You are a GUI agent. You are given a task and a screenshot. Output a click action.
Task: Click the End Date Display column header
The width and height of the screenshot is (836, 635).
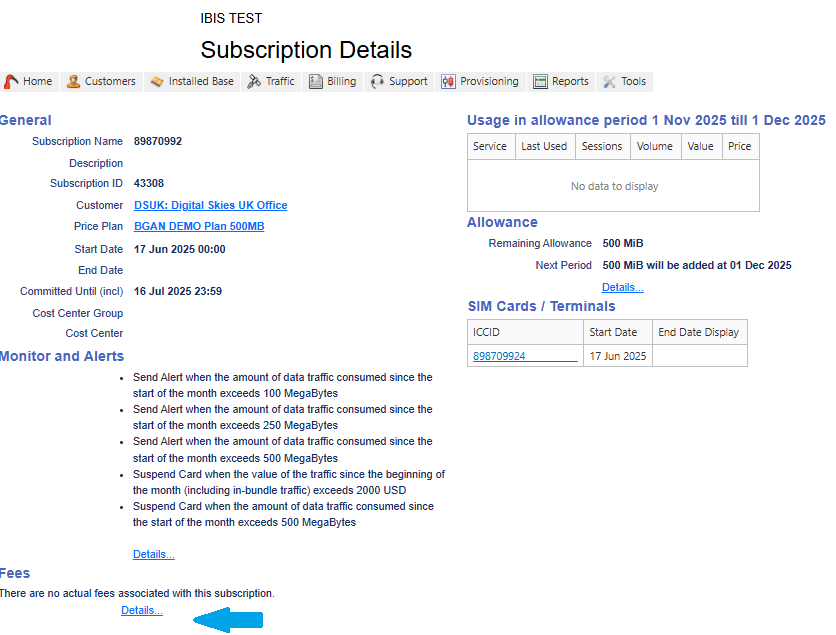point(699,331)
